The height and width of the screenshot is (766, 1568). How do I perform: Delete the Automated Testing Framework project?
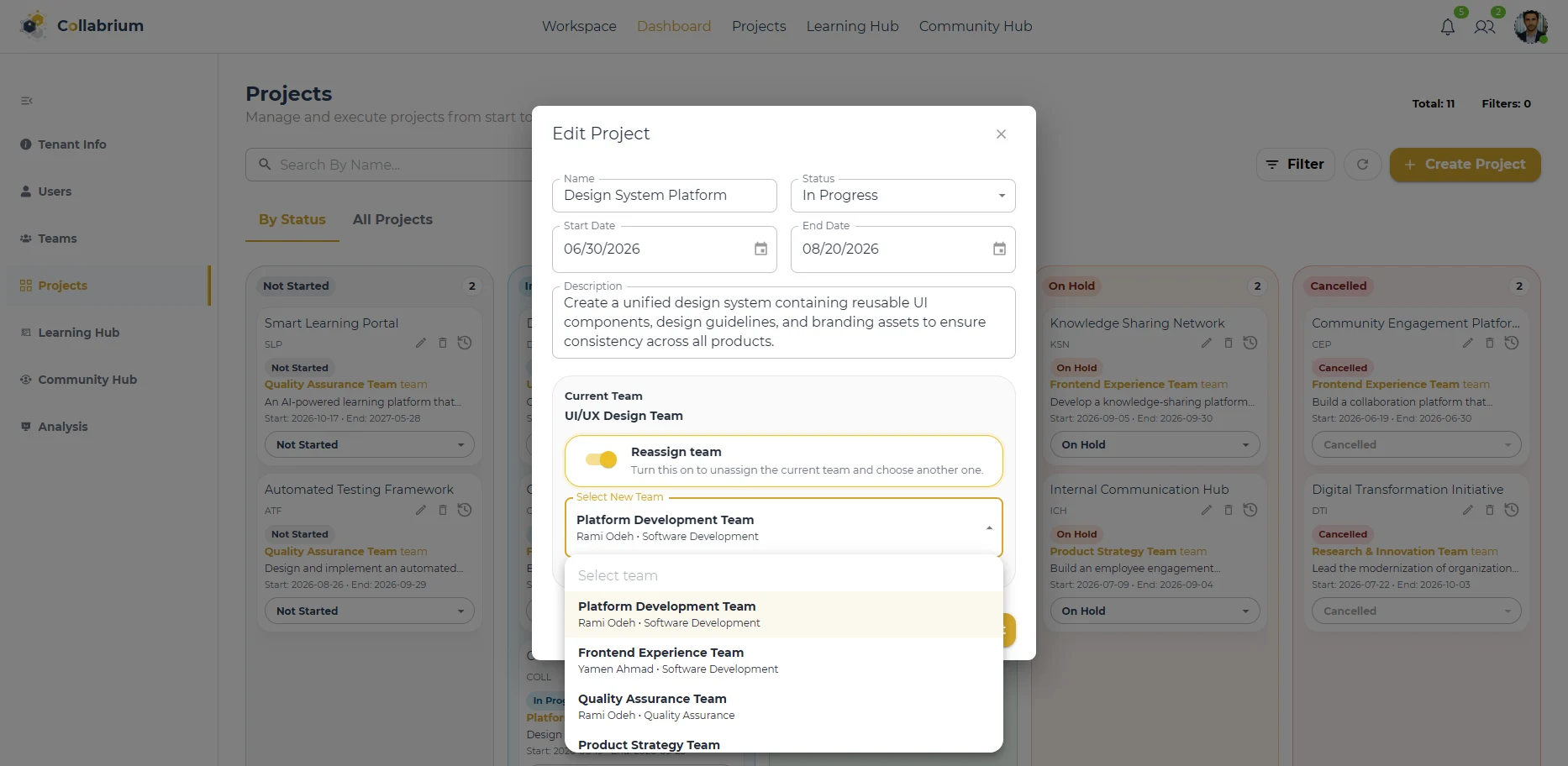tap(443, 510)
